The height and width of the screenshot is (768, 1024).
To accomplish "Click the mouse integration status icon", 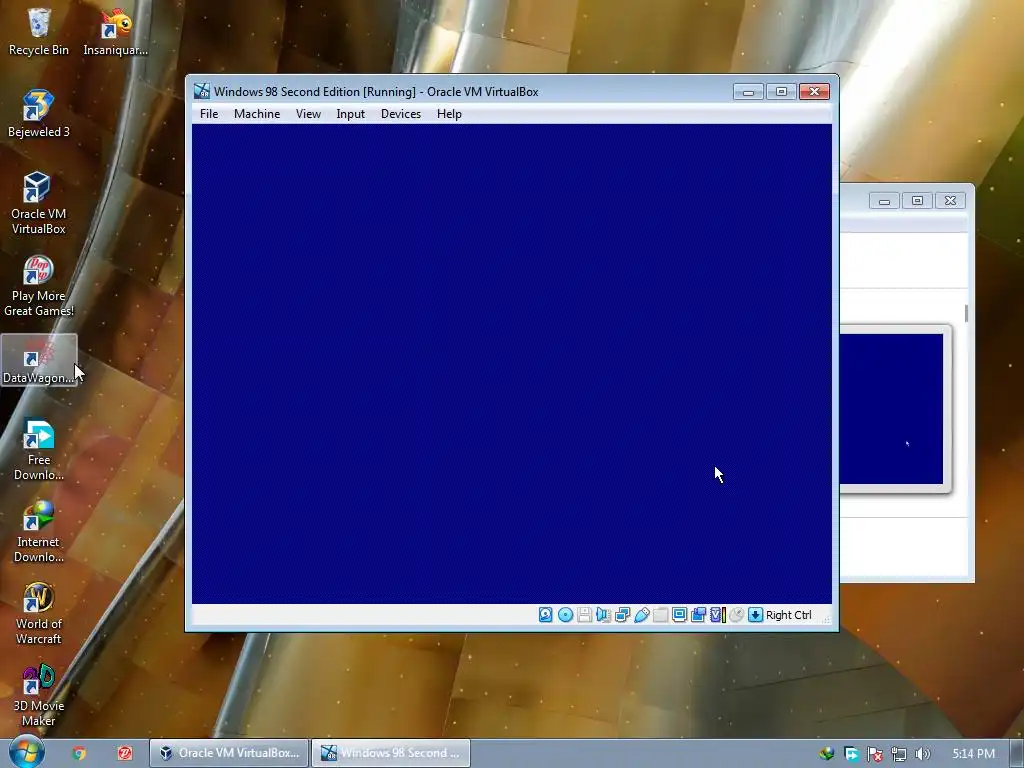I will 737,615.
